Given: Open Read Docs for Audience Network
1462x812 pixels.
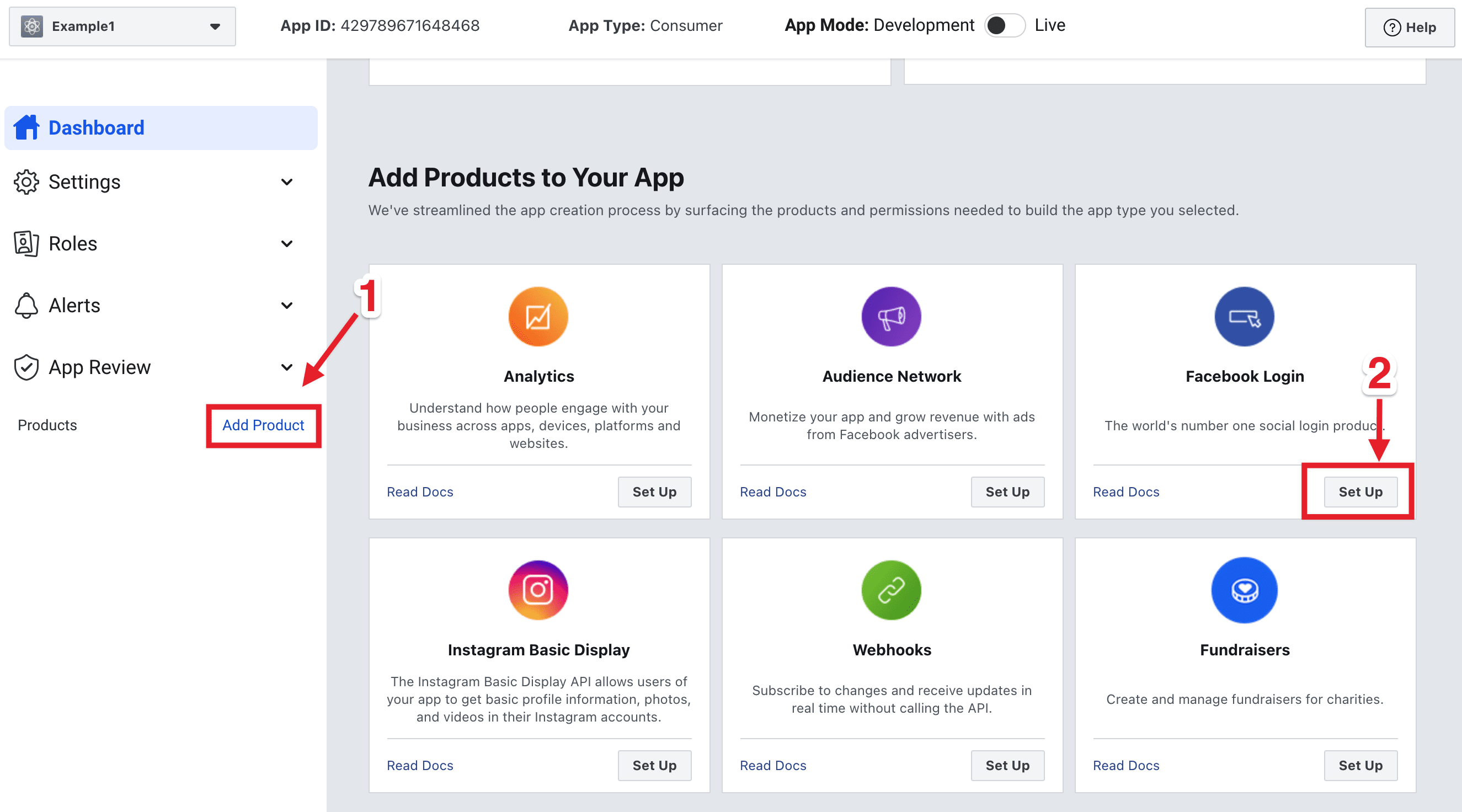Looking at the screenshot, I should point(773,492).
